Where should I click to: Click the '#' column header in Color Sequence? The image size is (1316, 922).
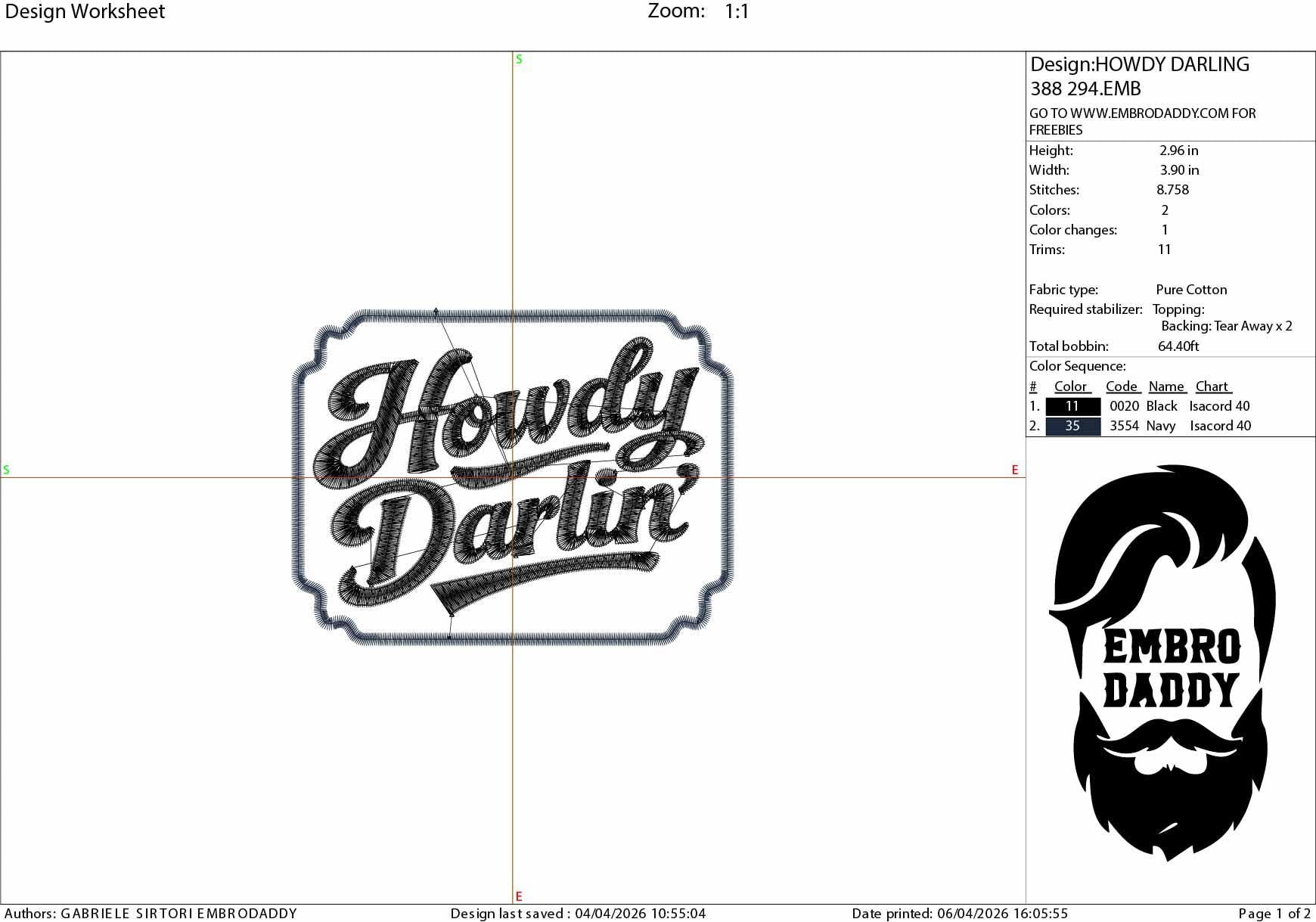[x=1033, y=386]
